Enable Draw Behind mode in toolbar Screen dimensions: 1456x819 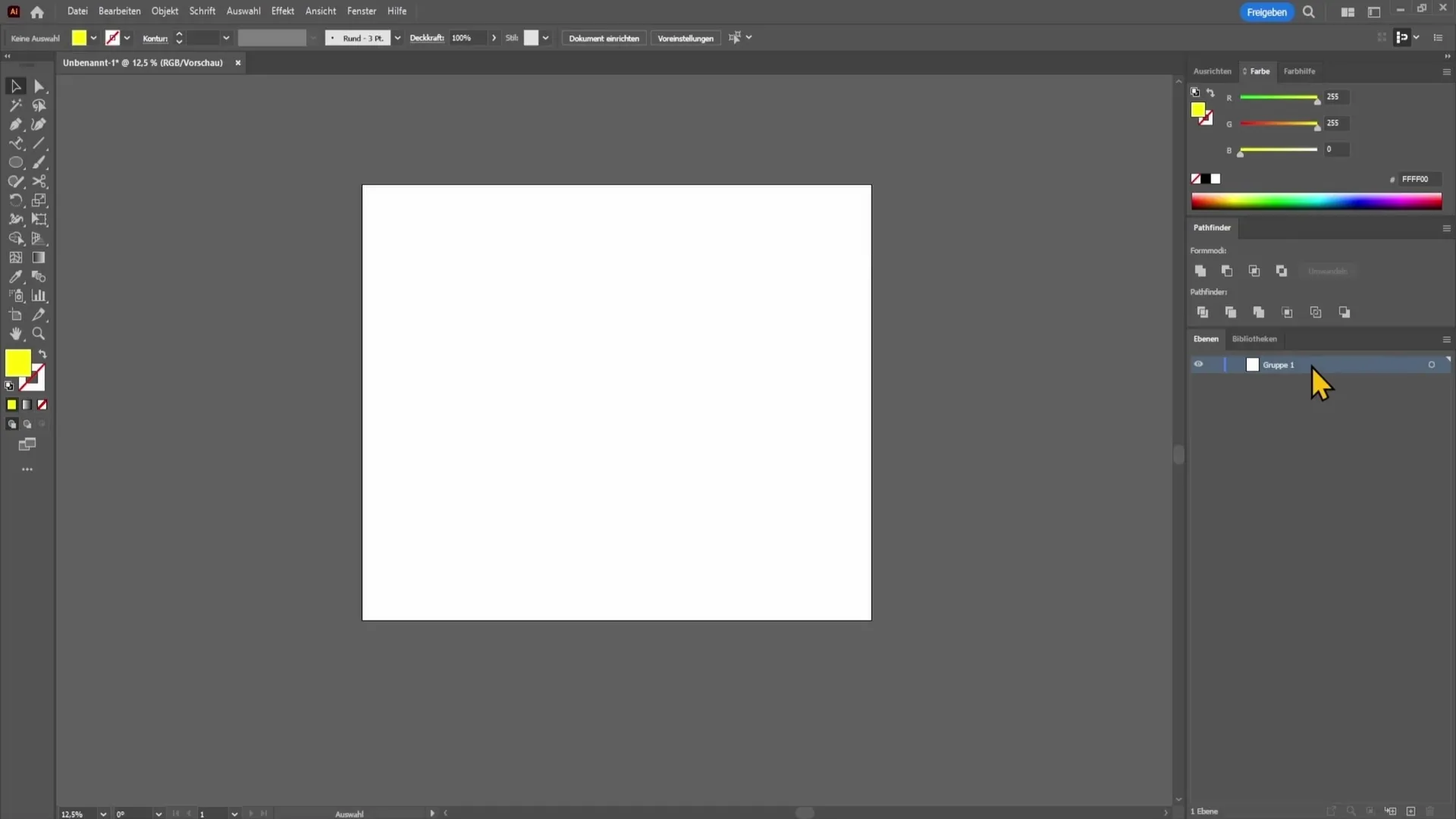coord(27,425)
